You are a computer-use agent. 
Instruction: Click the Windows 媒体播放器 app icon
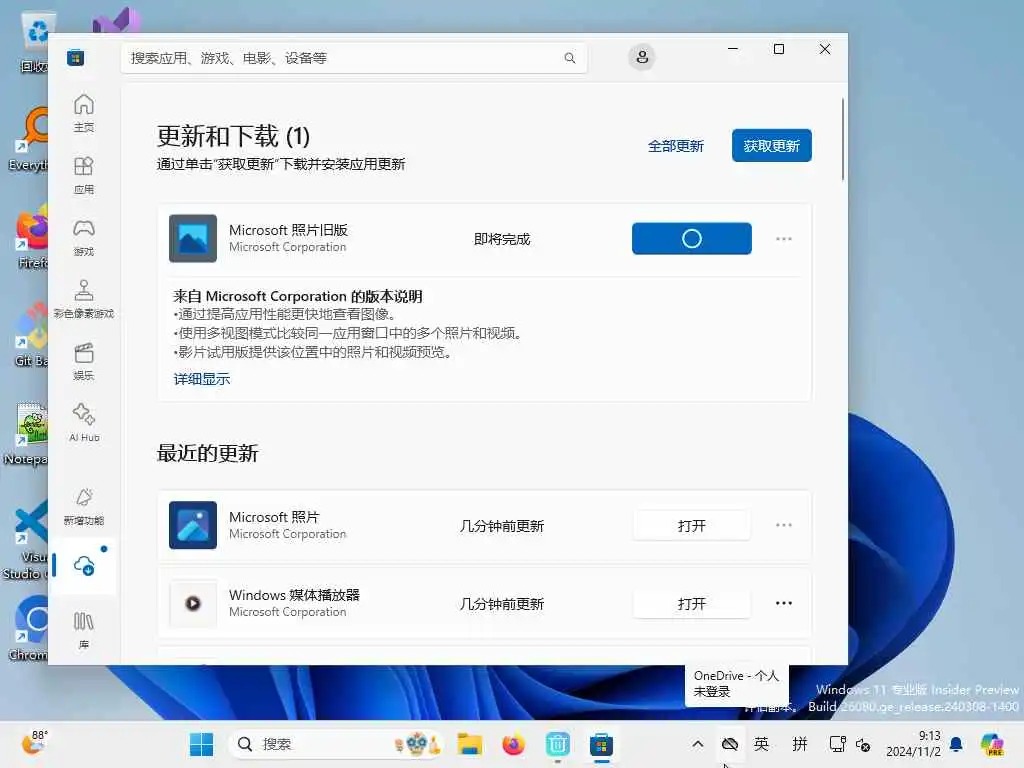tap(193, 603)
